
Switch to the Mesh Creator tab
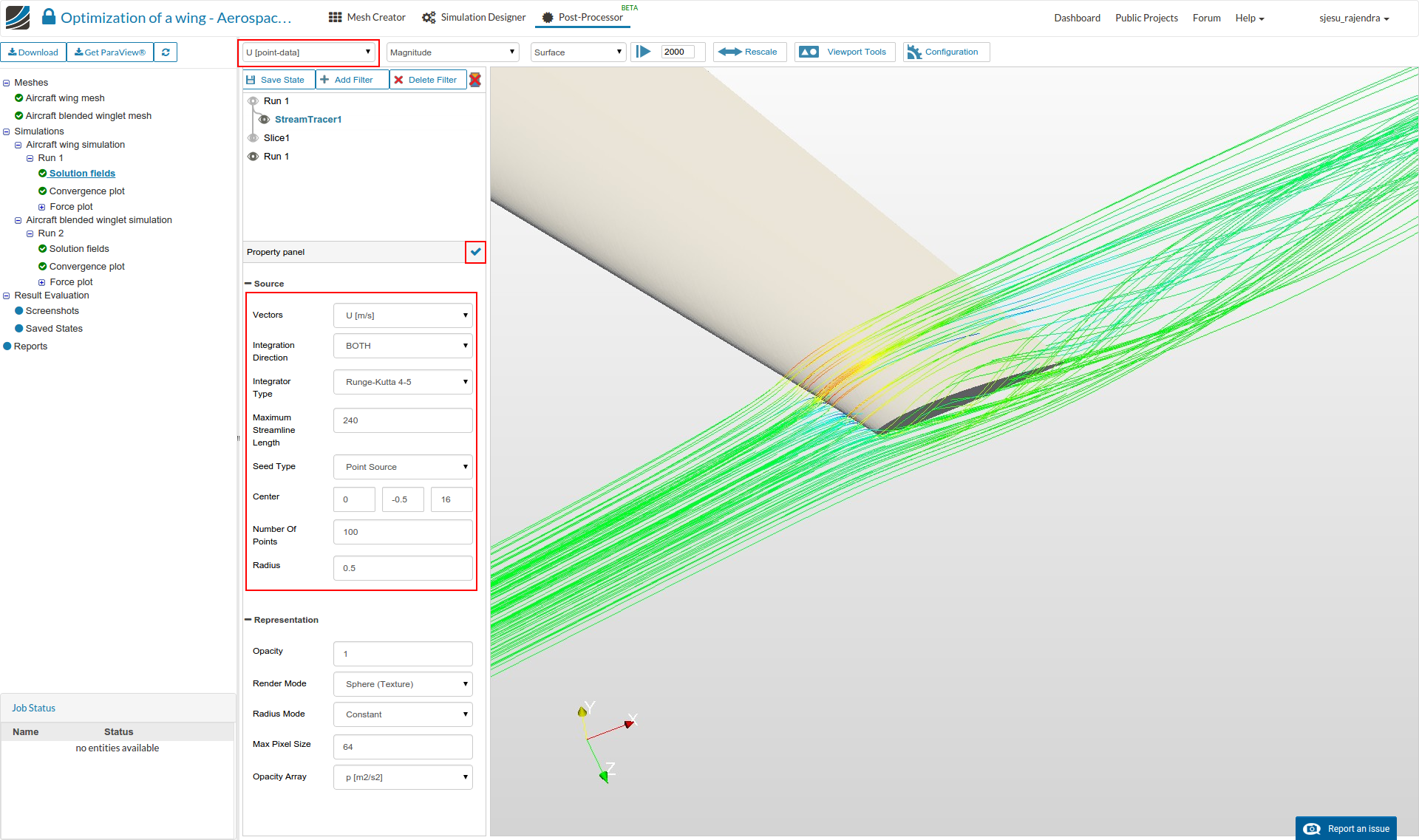[x=367, y=17]
